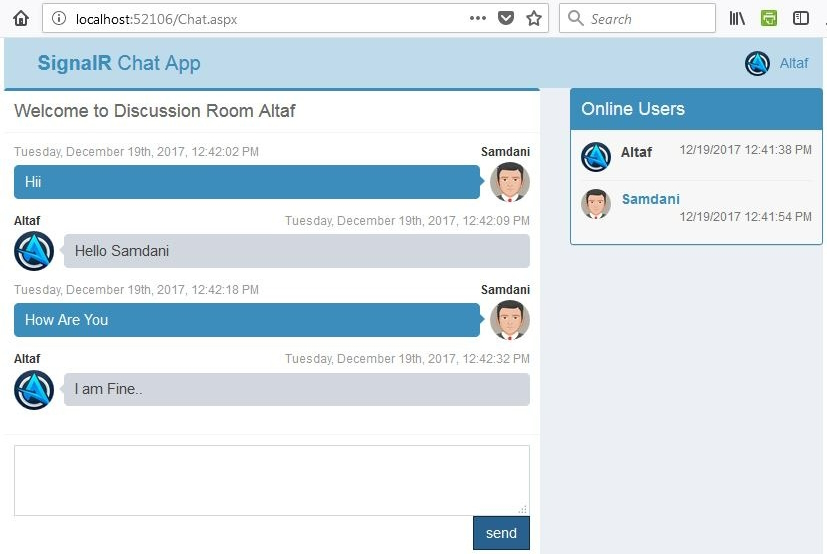This screenshot has height=554, width=827.
Task: Click the message text area
Action: pos(272,480)
